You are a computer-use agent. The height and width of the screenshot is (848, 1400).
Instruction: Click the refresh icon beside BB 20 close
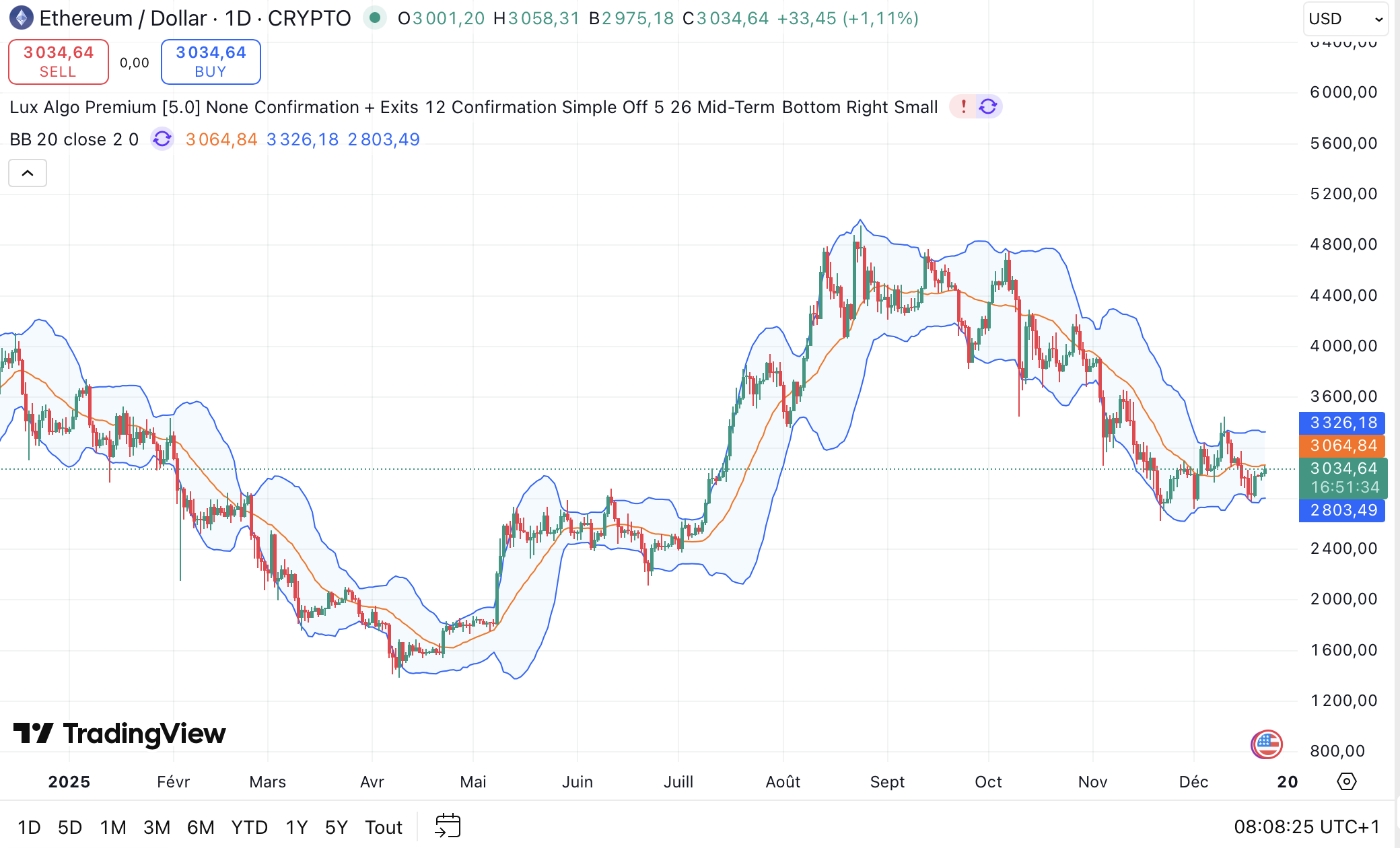(162, 139)
